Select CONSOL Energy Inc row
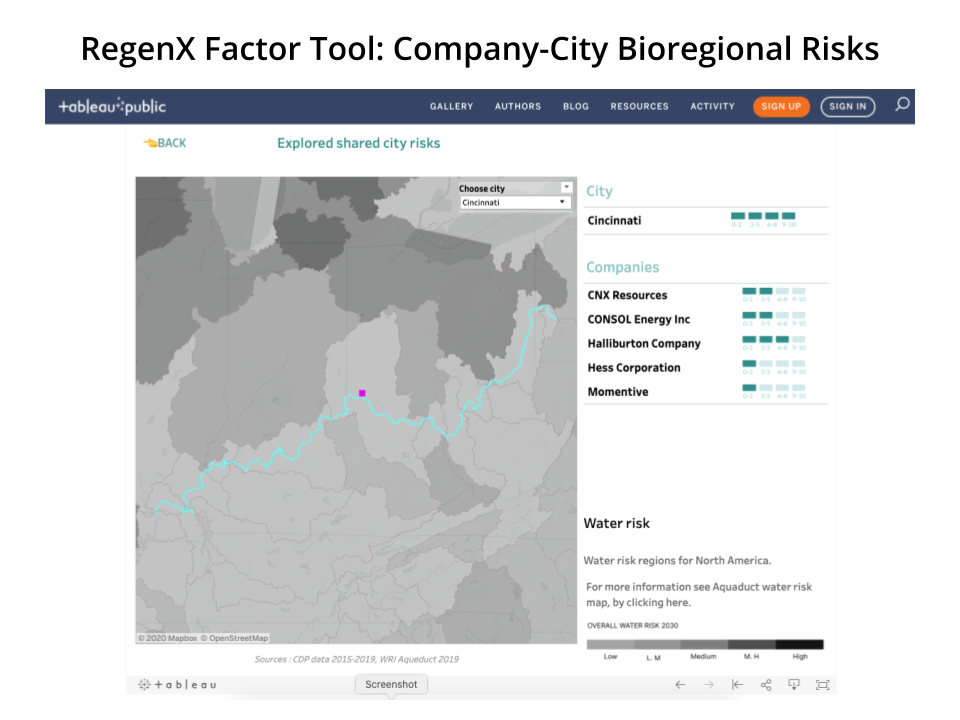 coord(705,319)
